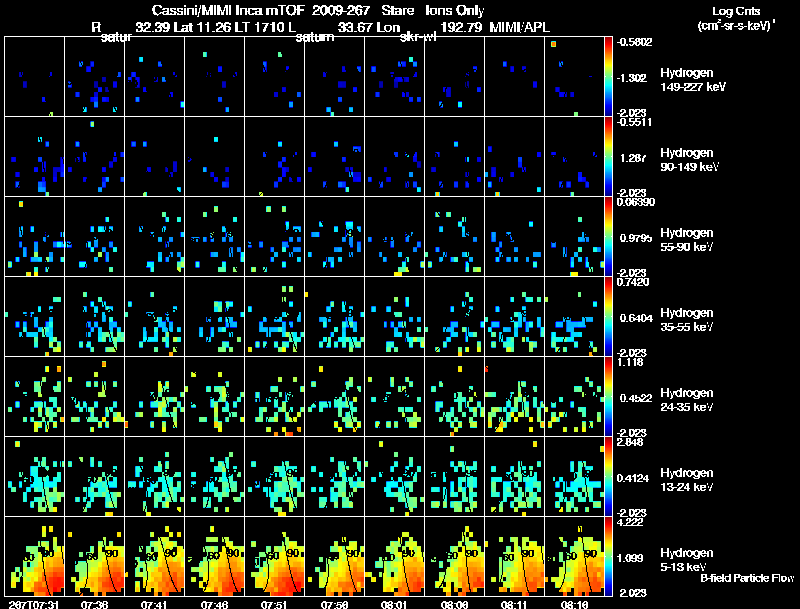Screen dimensions: 800x609
Task: Click the 267T07:31 time axis label
Action: click(33, 604)
